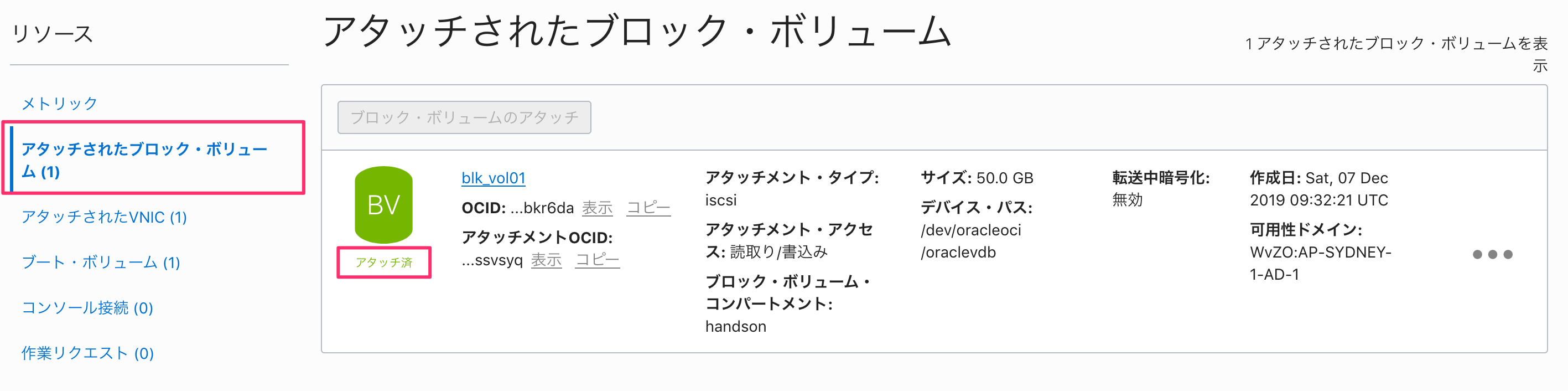Viewport: 1568px width, 391px height.
Task: Copy the volume OCID using the コピー link
Action: pos(648,207)
